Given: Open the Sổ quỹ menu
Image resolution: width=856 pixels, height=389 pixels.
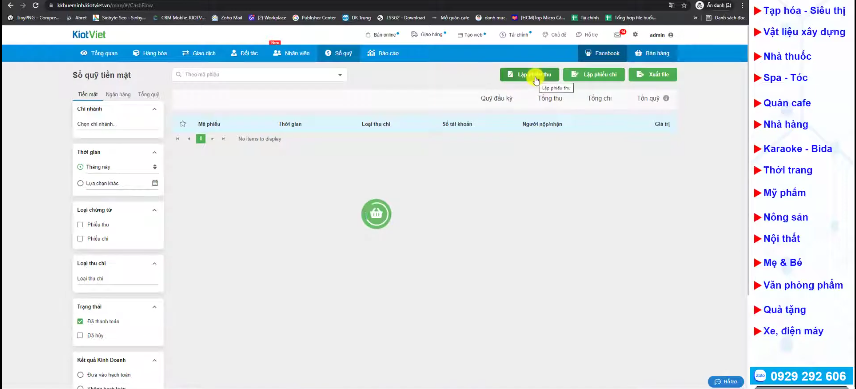Looking at the screenshot, I should click(x=338, y=53).
